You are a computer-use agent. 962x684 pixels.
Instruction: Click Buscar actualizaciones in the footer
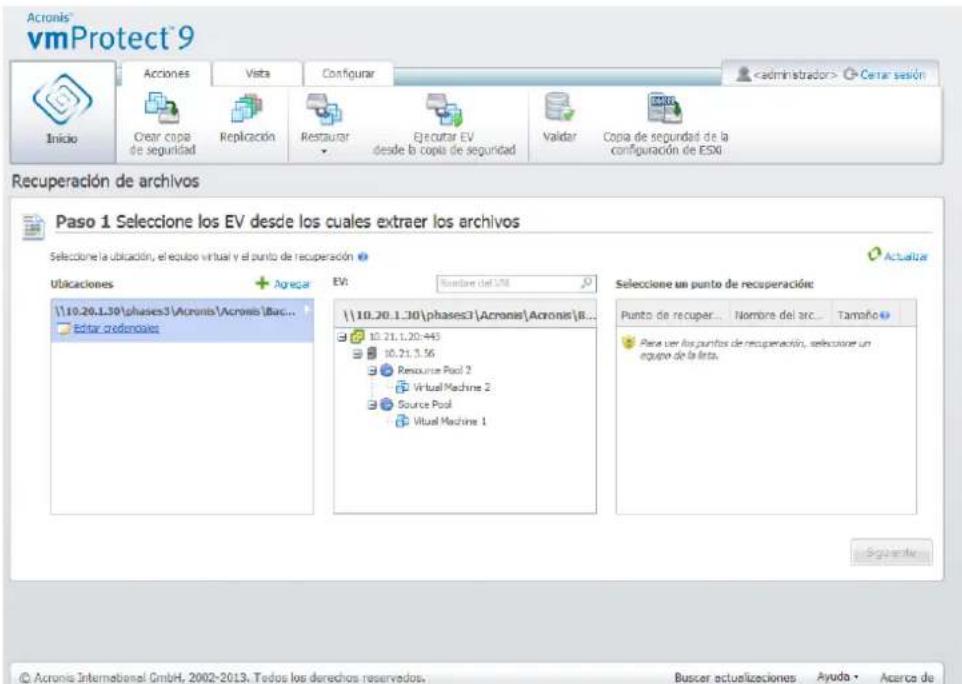(x=734, y=677)
